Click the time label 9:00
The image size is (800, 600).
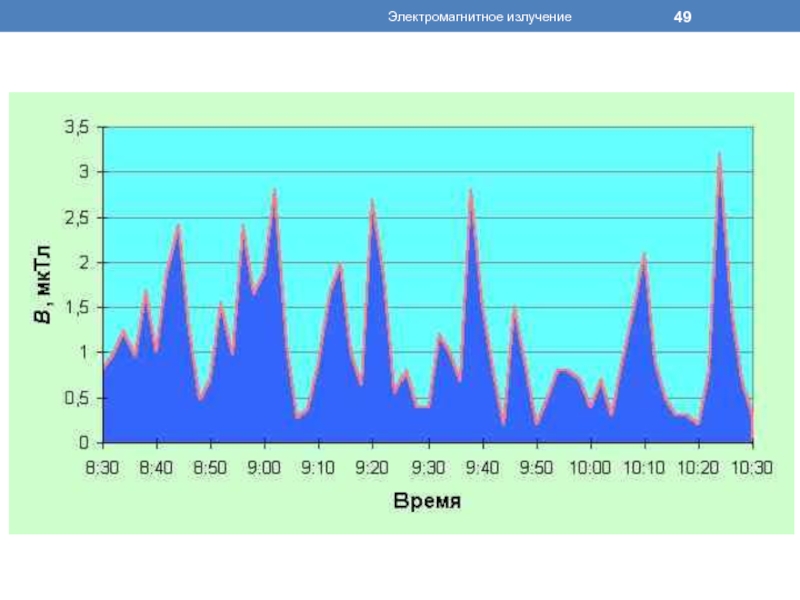tap(264, 467)
